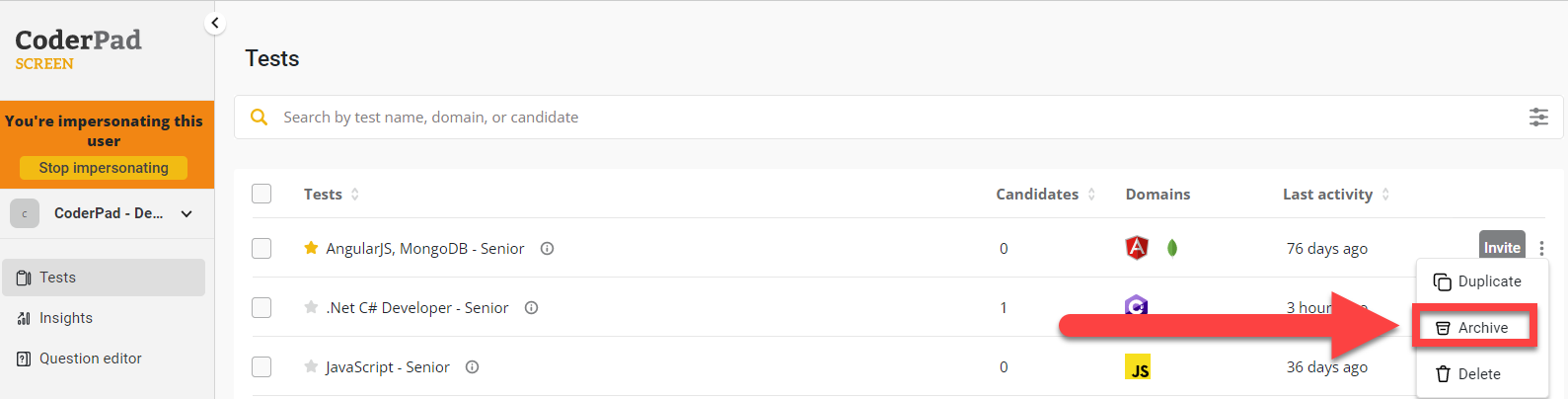Collapse the sidebar with the arrow button

[215, 23]
